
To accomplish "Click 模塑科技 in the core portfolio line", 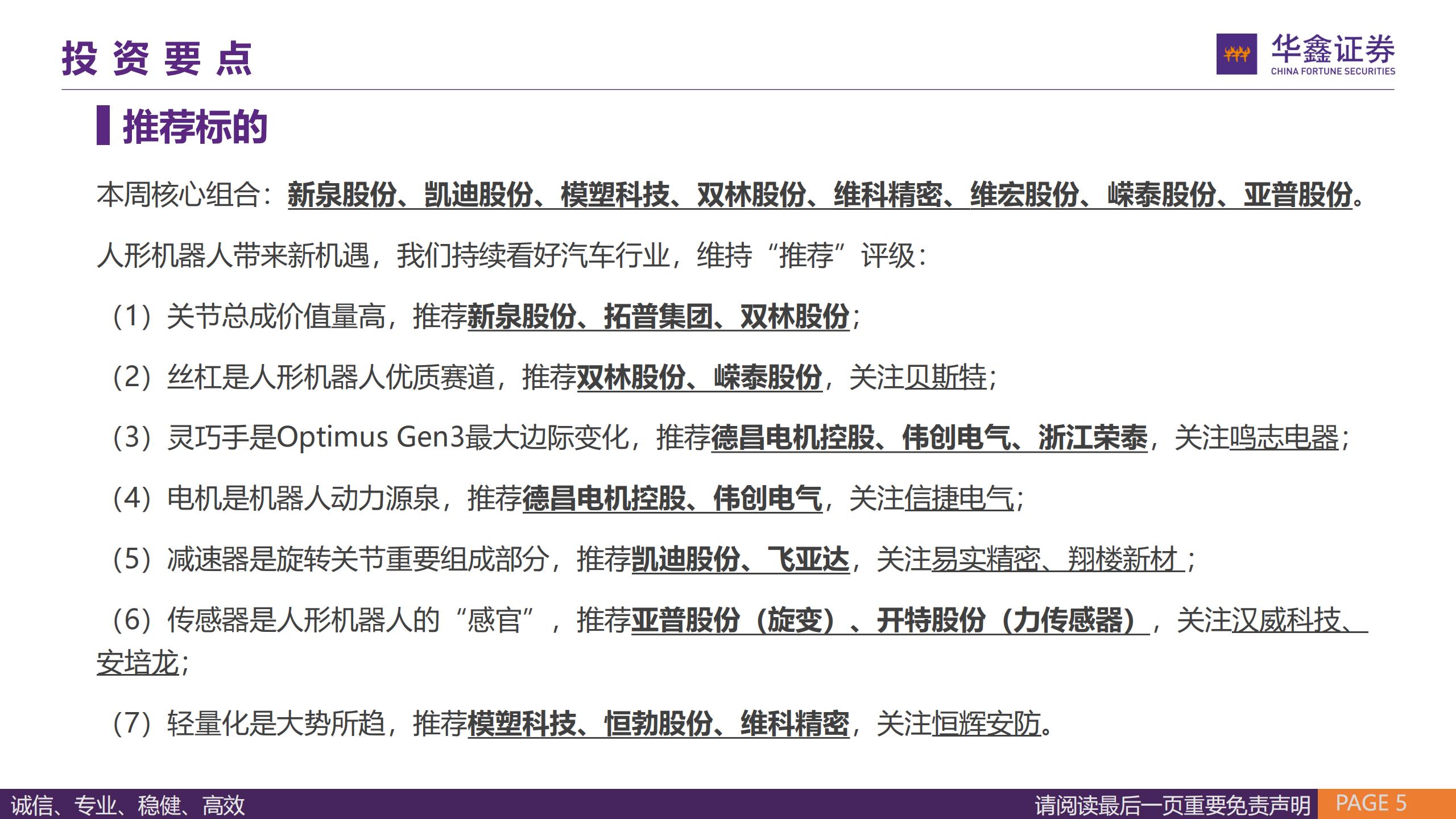I will tap(615, 195).
